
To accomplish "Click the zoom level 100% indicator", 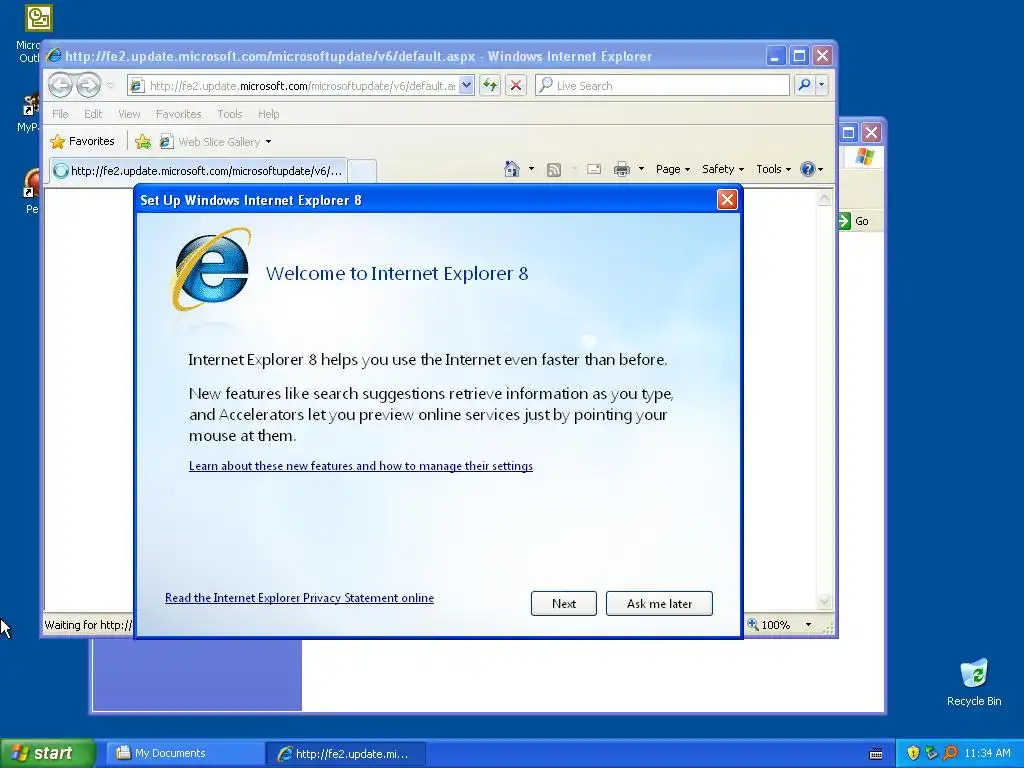I will 769,625.
